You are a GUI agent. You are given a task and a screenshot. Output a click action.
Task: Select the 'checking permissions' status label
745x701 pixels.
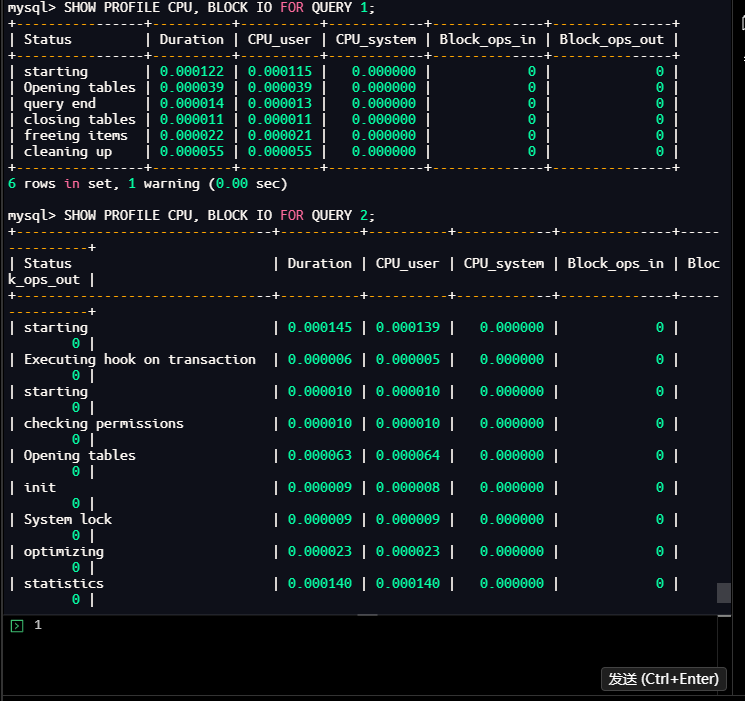tap(104, 423)
